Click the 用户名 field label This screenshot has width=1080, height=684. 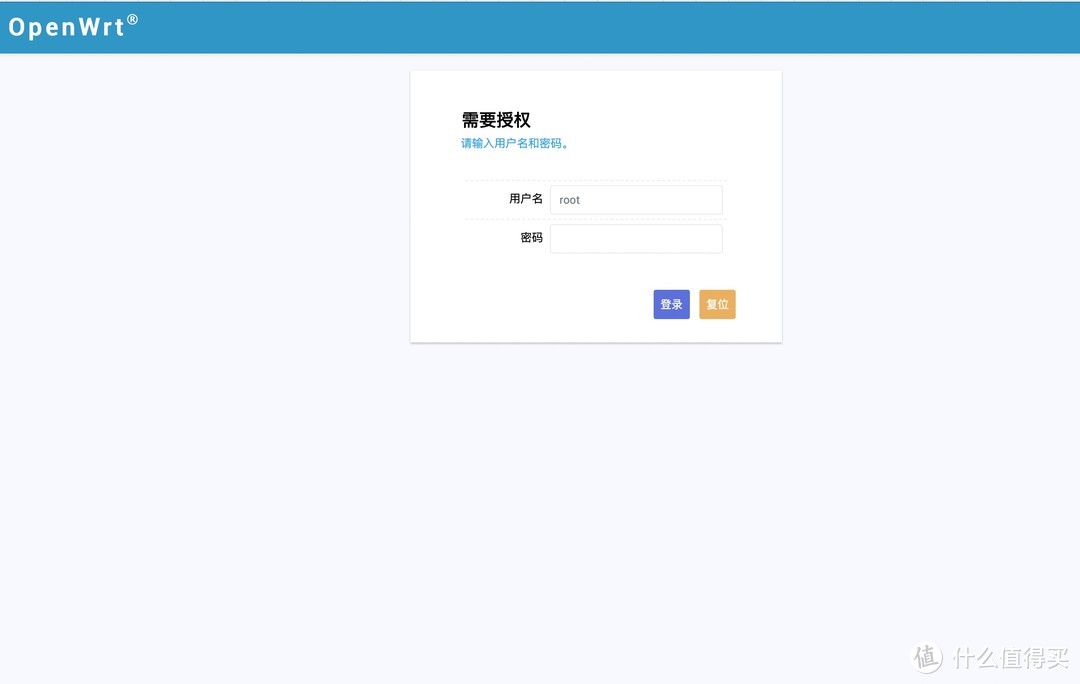tap(527, 199)
